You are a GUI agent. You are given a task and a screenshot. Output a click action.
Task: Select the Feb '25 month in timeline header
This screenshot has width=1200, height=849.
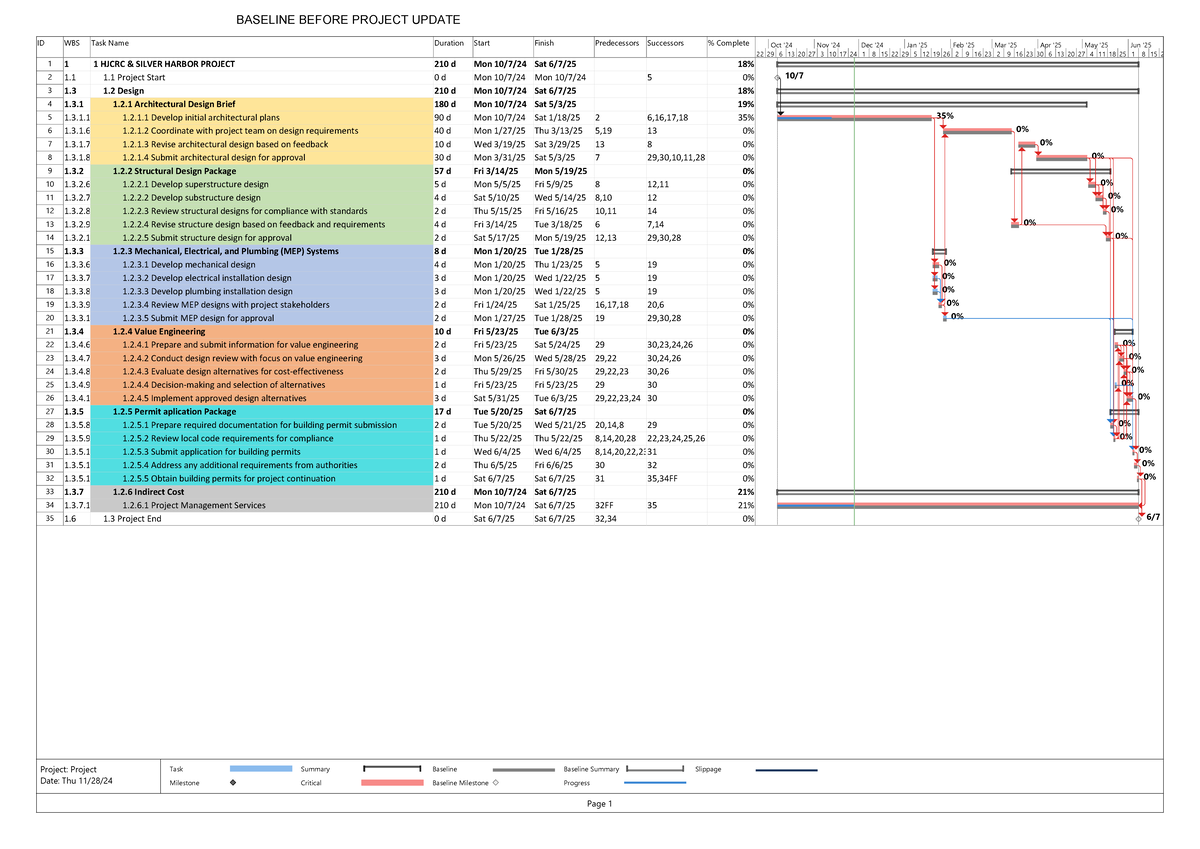[964, 45]
